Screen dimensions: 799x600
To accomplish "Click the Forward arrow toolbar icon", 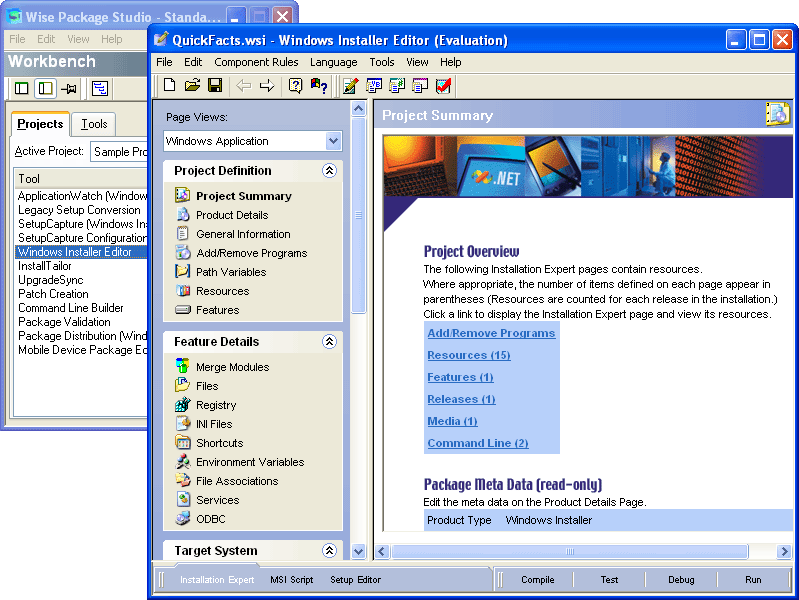I will click(267, 86).
